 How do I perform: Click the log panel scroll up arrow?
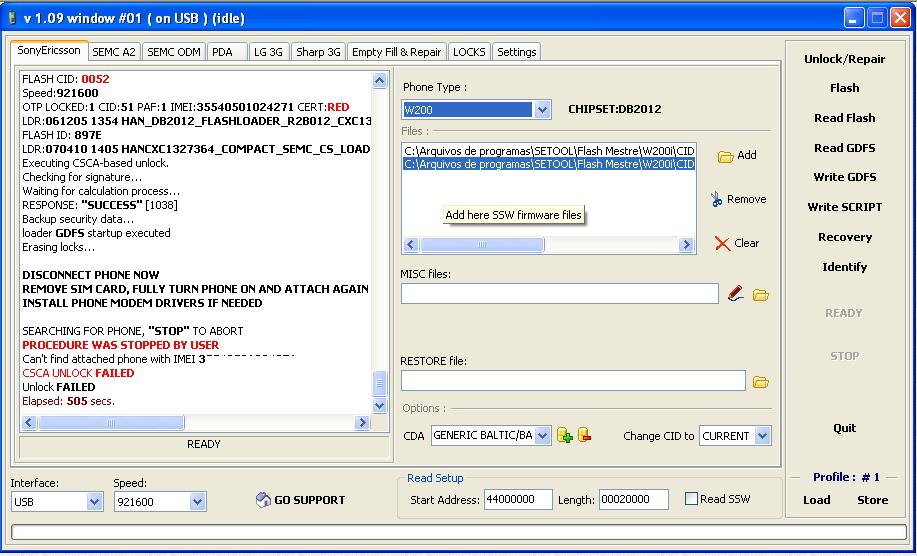click(x=380, y=80)
